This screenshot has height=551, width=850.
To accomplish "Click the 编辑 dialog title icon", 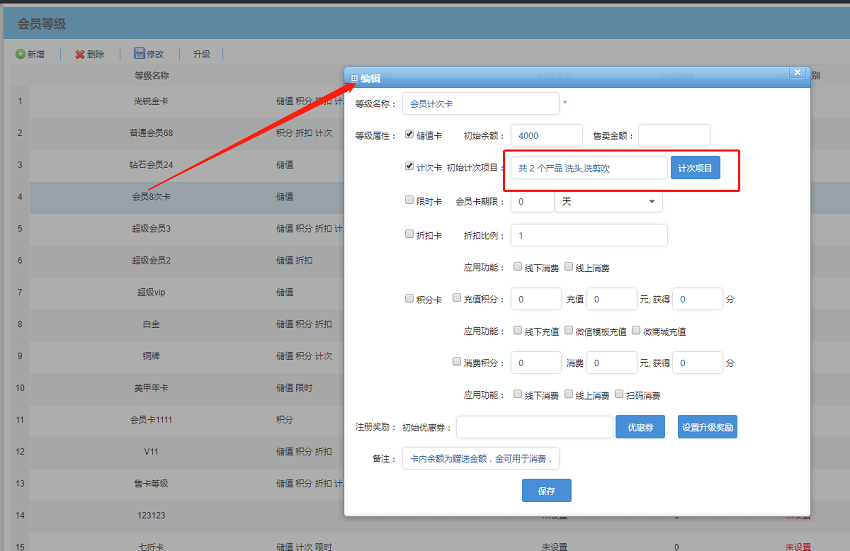I will tap(354, 79).
